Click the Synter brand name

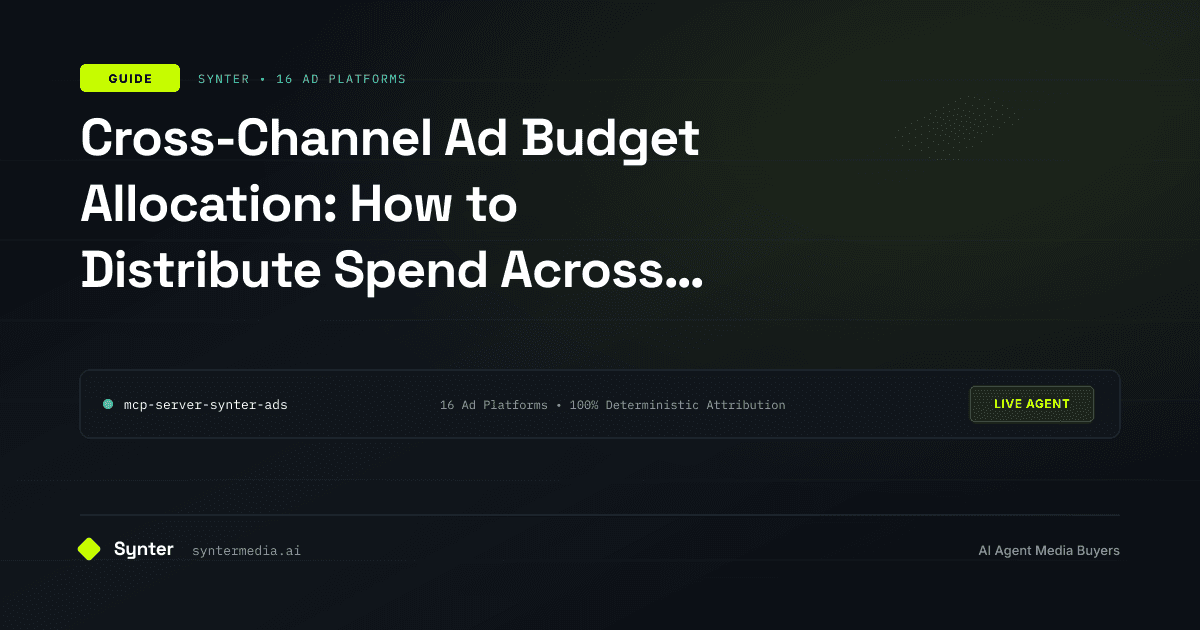(x=144, y=549)
